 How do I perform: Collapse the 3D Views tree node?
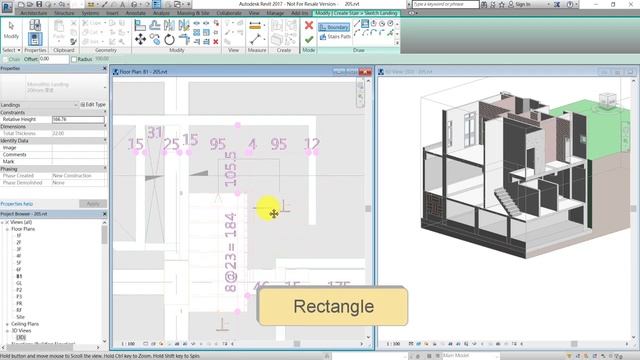coord(7,331)
